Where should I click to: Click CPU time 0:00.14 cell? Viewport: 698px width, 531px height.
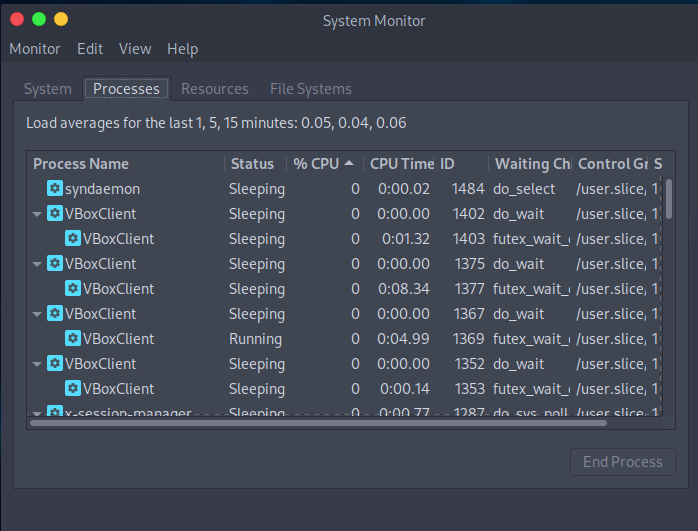(405, 389)
